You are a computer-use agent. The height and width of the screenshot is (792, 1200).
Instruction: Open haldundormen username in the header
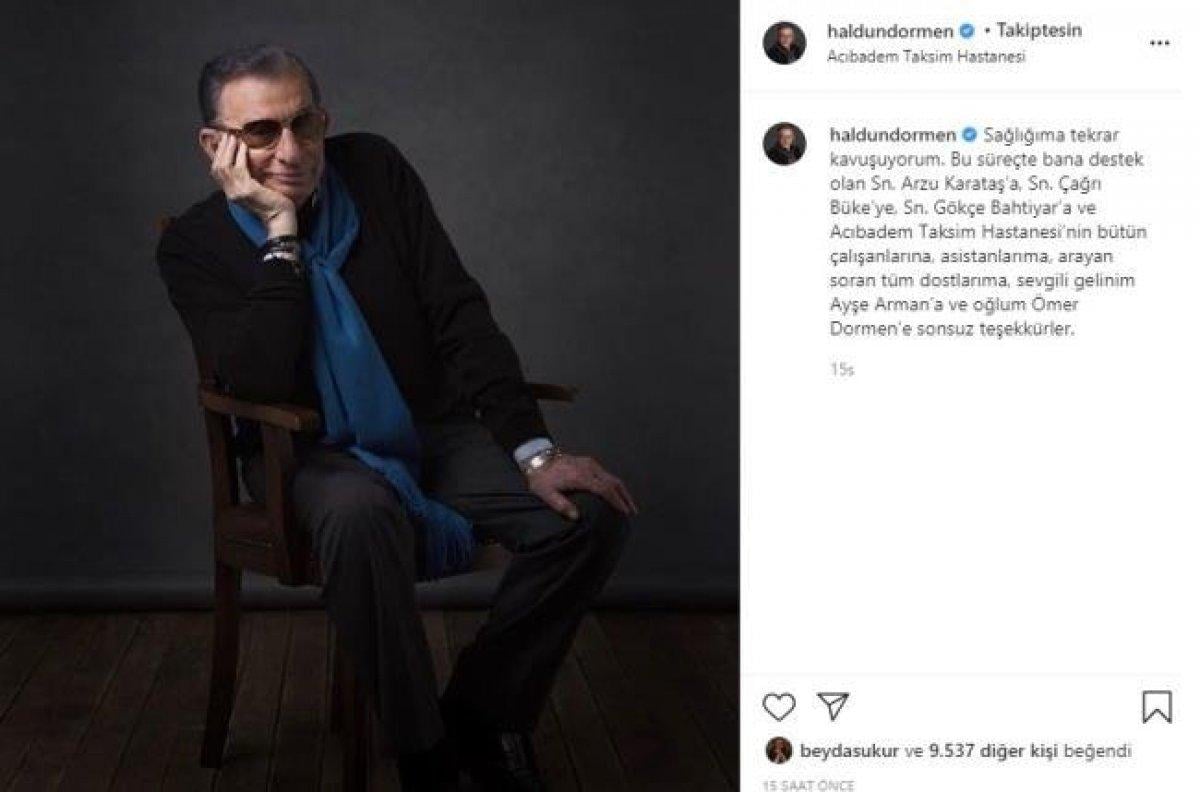pos(890,31)
